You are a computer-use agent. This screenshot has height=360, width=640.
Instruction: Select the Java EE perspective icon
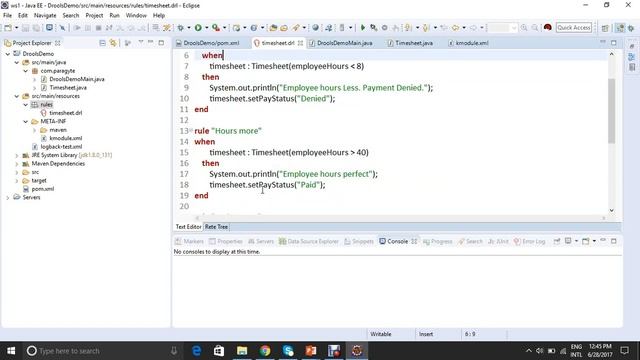(x=620, y=28)
